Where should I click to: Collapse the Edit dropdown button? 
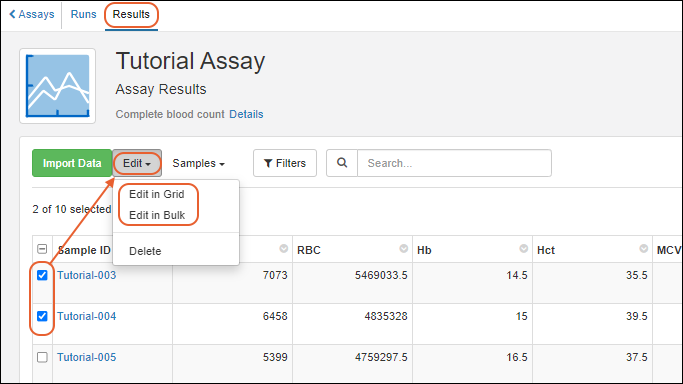(x=137, y=163)
